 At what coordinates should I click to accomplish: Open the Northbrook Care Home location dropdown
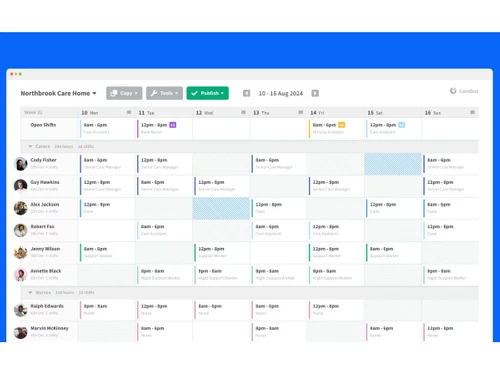click(58, 93)
